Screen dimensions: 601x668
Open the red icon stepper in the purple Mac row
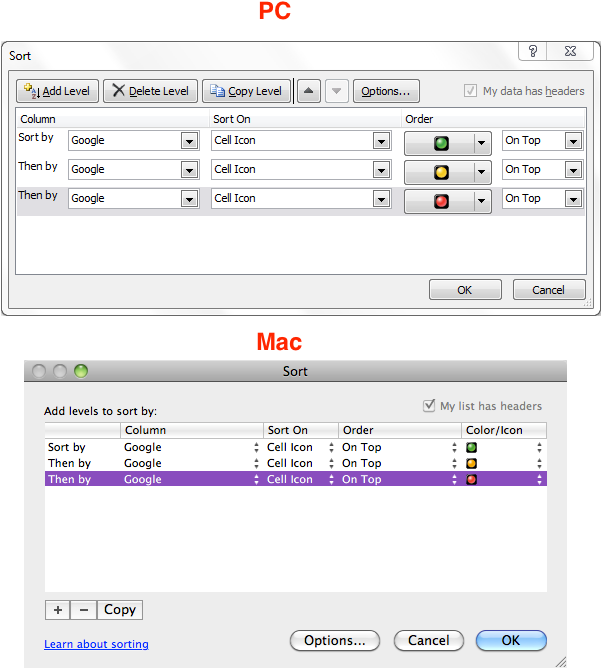tap(540, 480)
